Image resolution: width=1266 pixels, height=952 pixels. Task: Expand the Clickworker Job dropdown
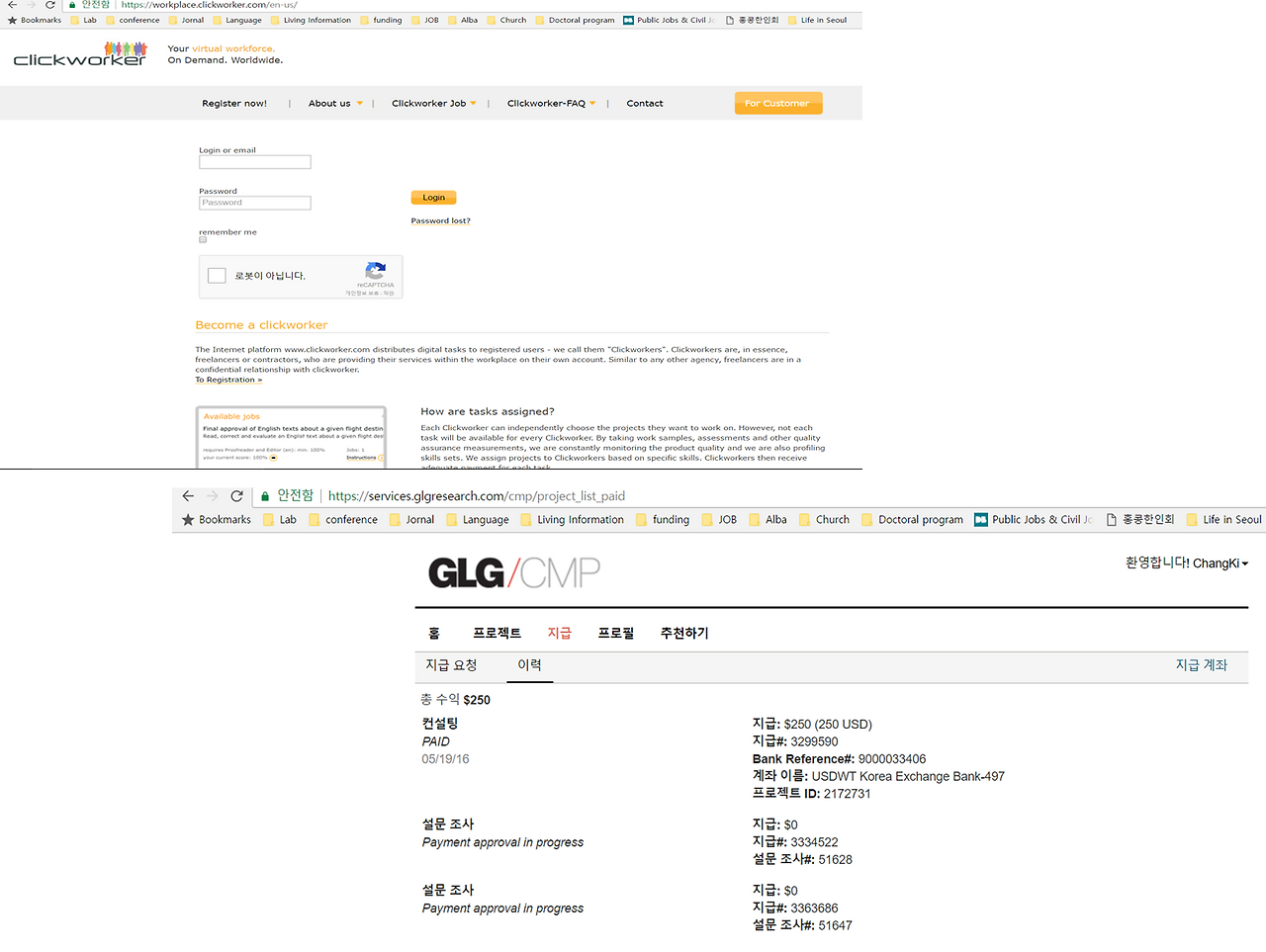434,103
